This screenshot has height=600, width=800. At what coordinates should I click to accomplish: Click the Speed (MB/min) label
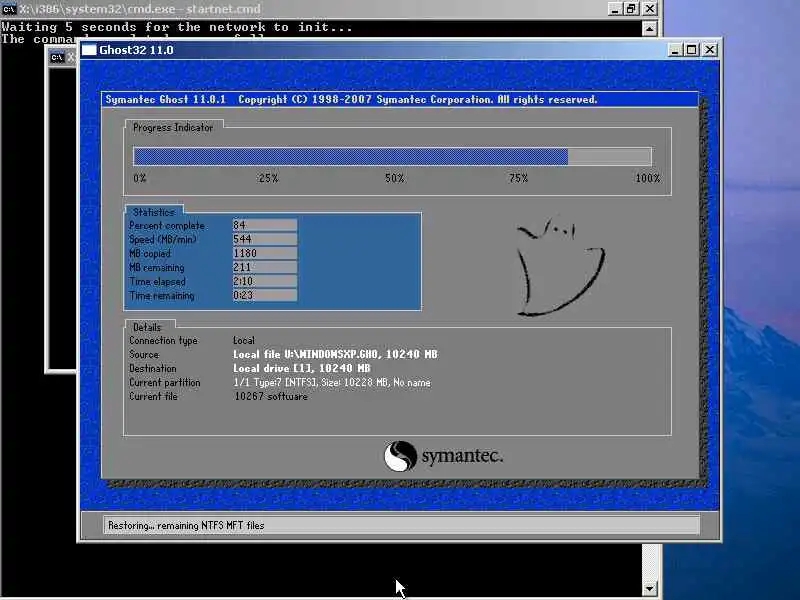coord(163,239)
